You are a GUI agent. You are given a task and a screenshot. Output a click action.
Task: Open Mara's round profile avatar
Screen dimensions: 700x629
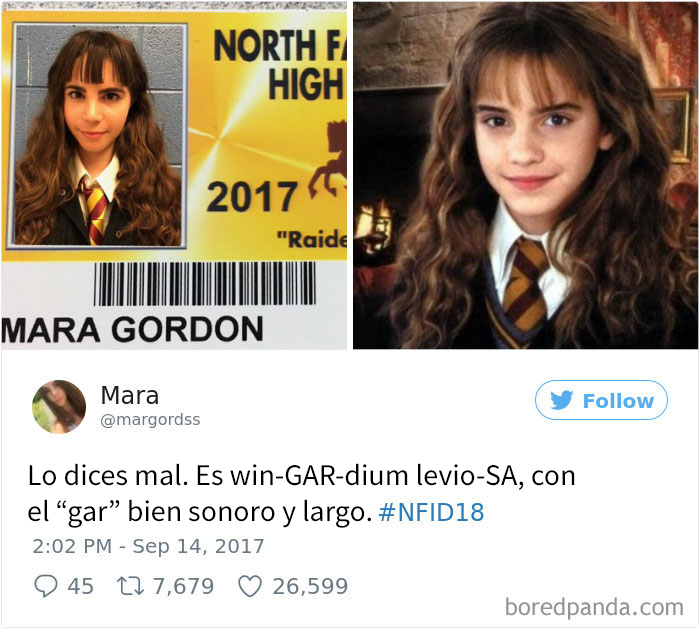[59, 407]
